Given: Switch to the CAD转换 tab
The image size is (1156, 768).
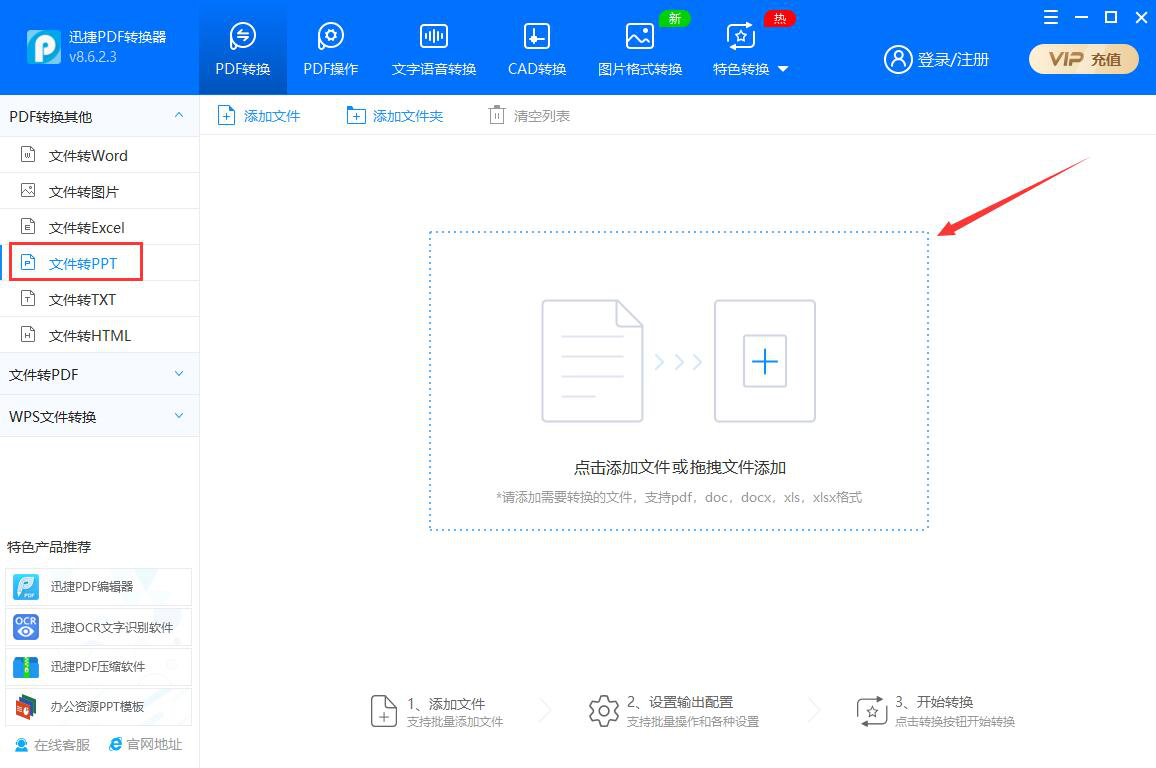Looking at the screenshot, I should 537,48.
